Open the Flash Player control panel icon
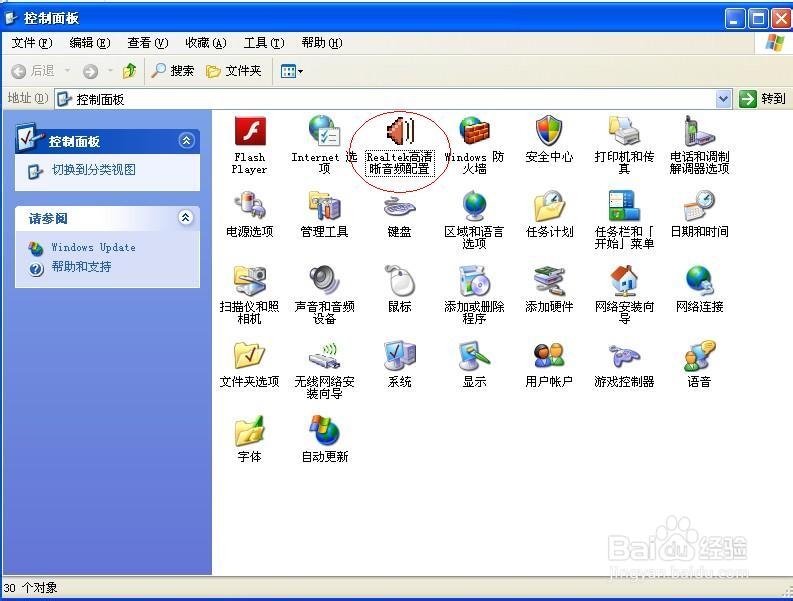 click(250, 132)
